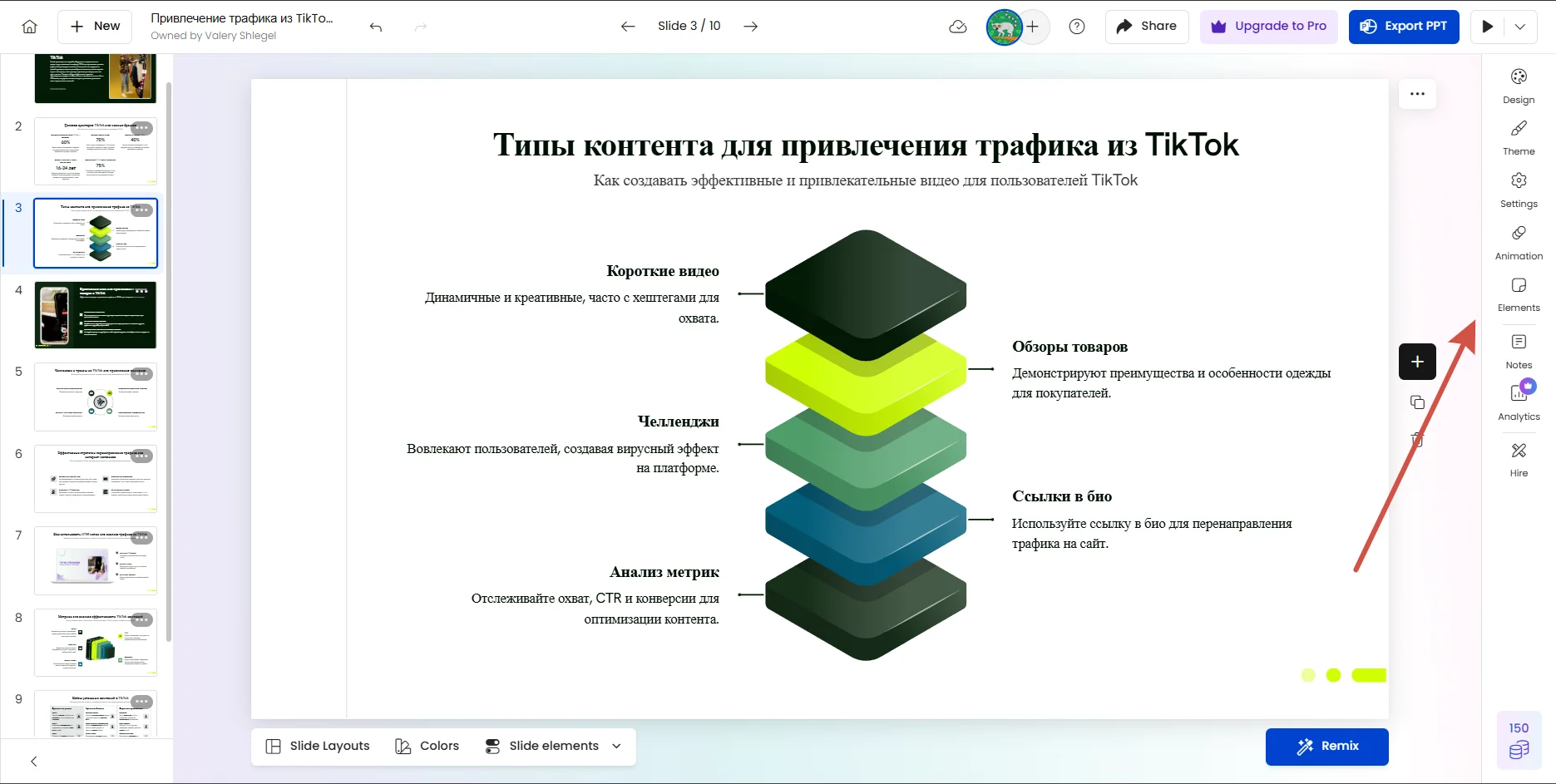
Task: Expand the play options dropdown
Action: tap(1520, 27)
